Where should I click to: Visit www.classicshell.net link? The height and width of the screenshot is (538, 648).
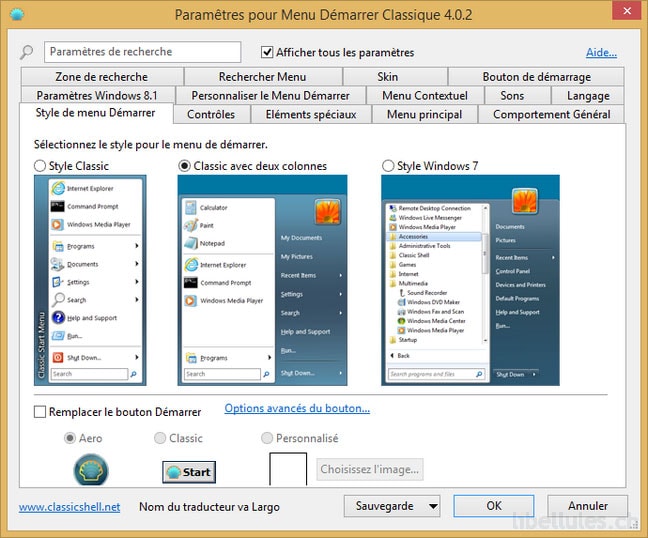(69, 507)
